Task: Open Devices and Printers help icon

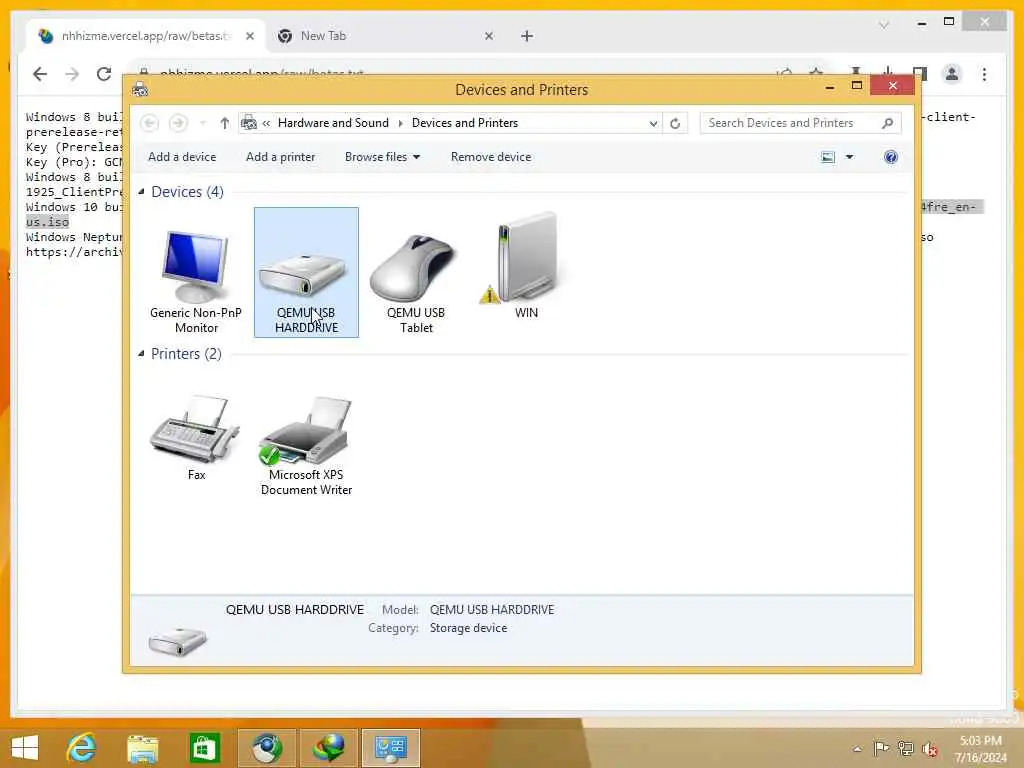Action: [890, 157]
